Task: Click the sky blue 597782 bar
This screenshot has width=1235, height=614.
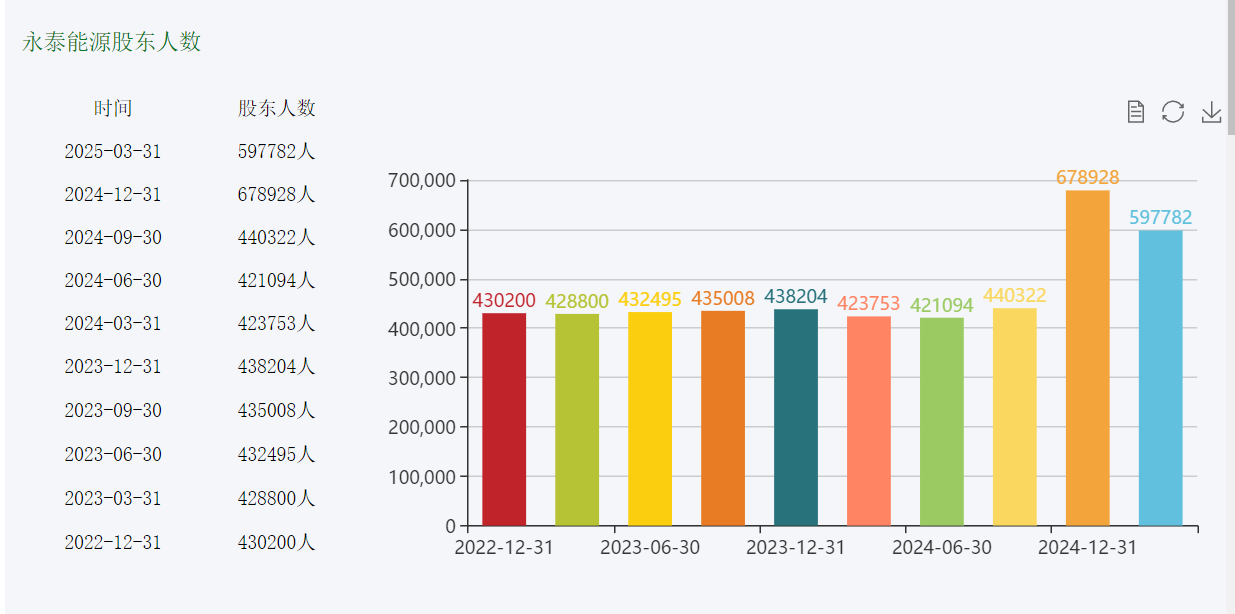Action: (1161, 378)
